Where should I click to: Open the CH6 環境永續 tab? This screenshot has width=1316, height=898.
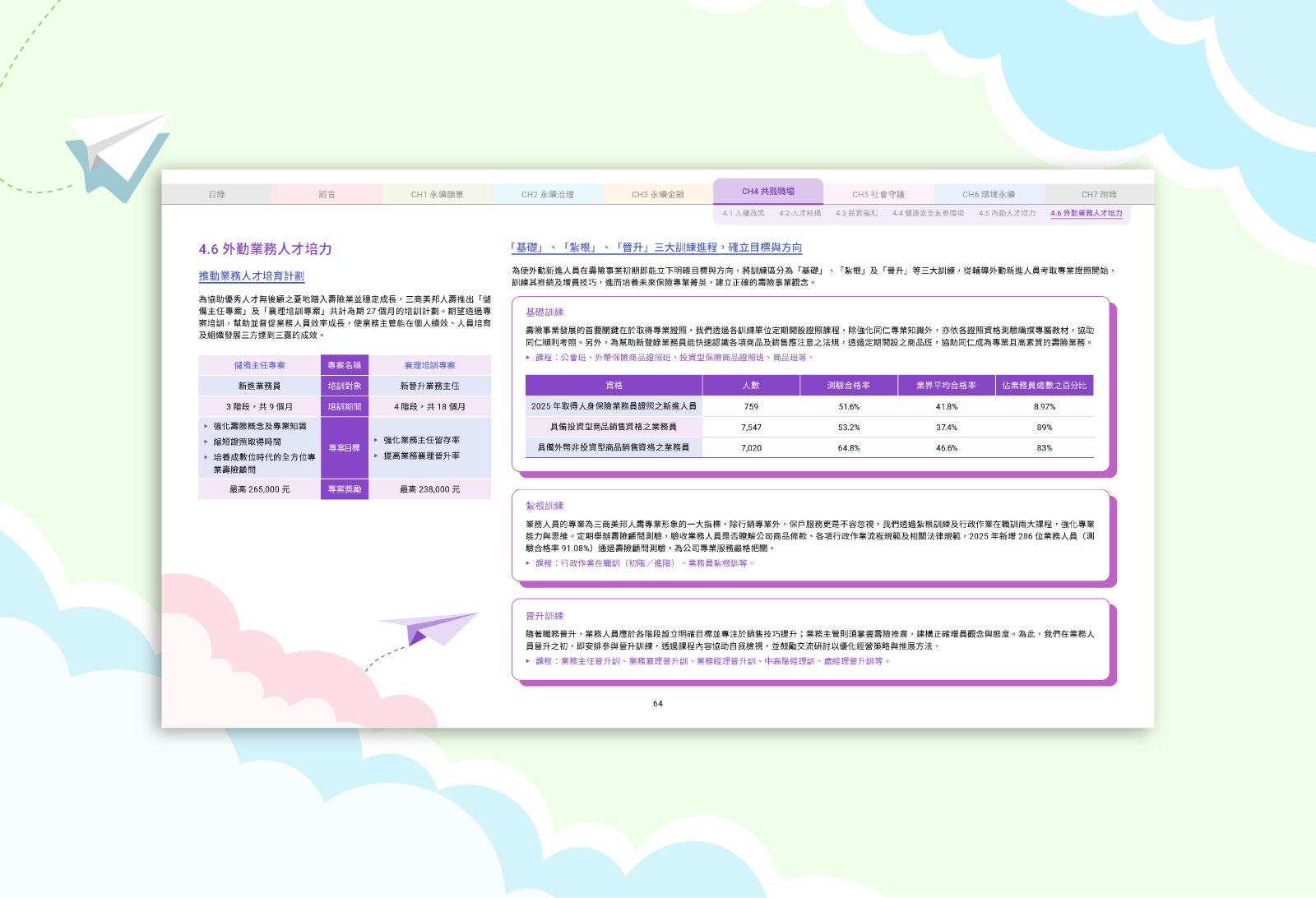989,195
